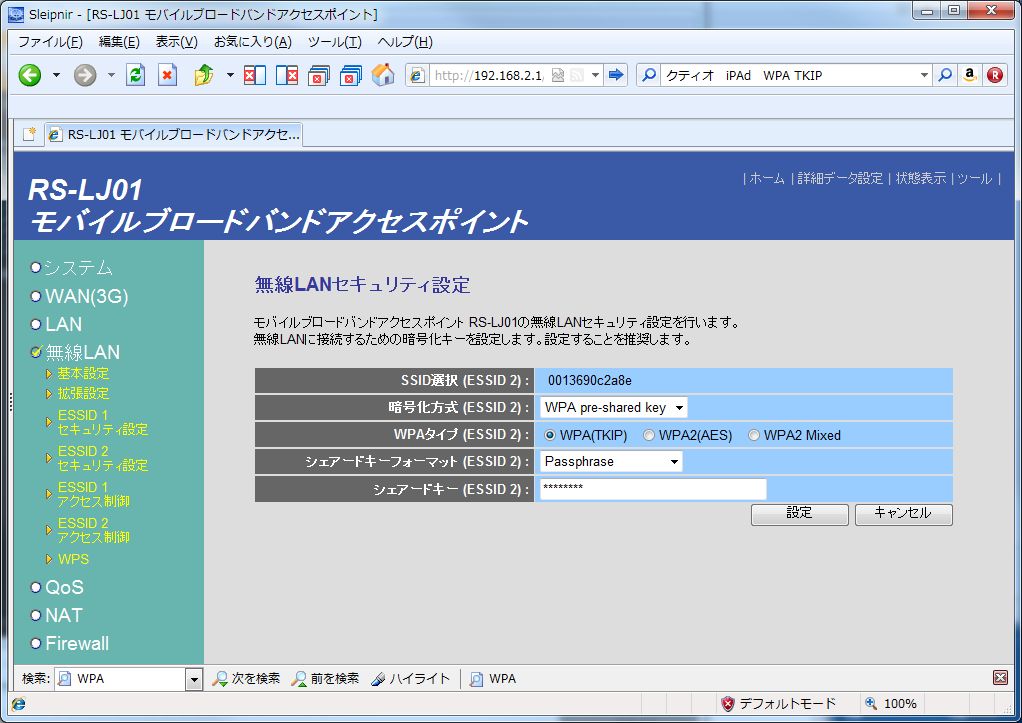Click the grey Forward arrow button
This screenshot has width=1022, height=723.
click(85, 76)
